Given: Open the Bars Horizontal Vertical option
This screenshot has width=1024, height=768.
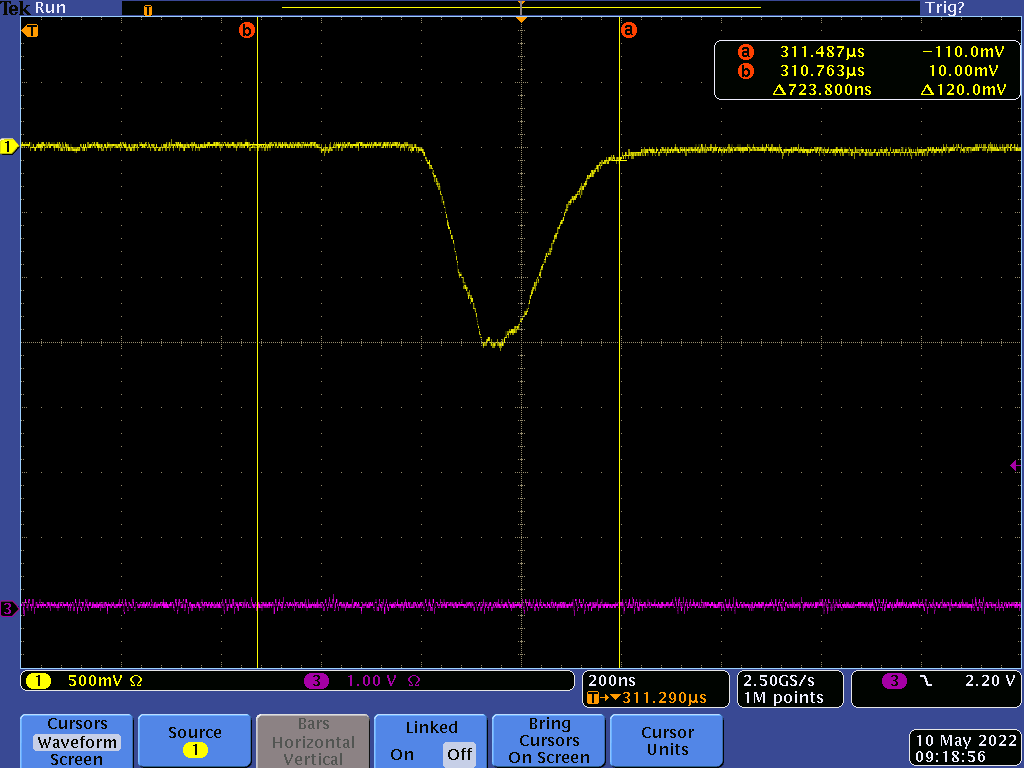Looking at the screenshot, I should [x=313, y=741].
